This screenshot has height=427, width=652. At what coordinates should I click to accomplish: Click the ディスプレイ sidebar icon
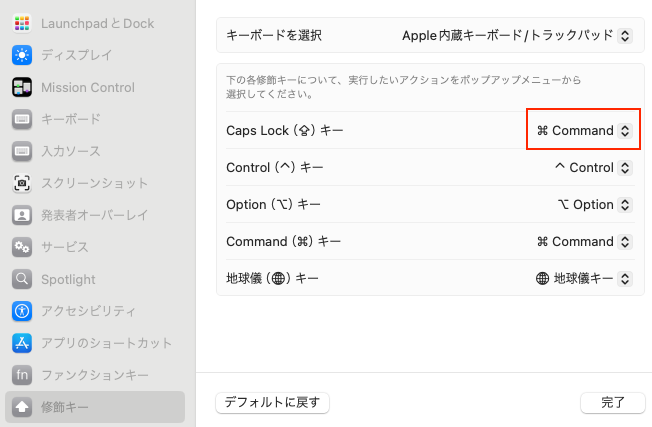(22, 55)
